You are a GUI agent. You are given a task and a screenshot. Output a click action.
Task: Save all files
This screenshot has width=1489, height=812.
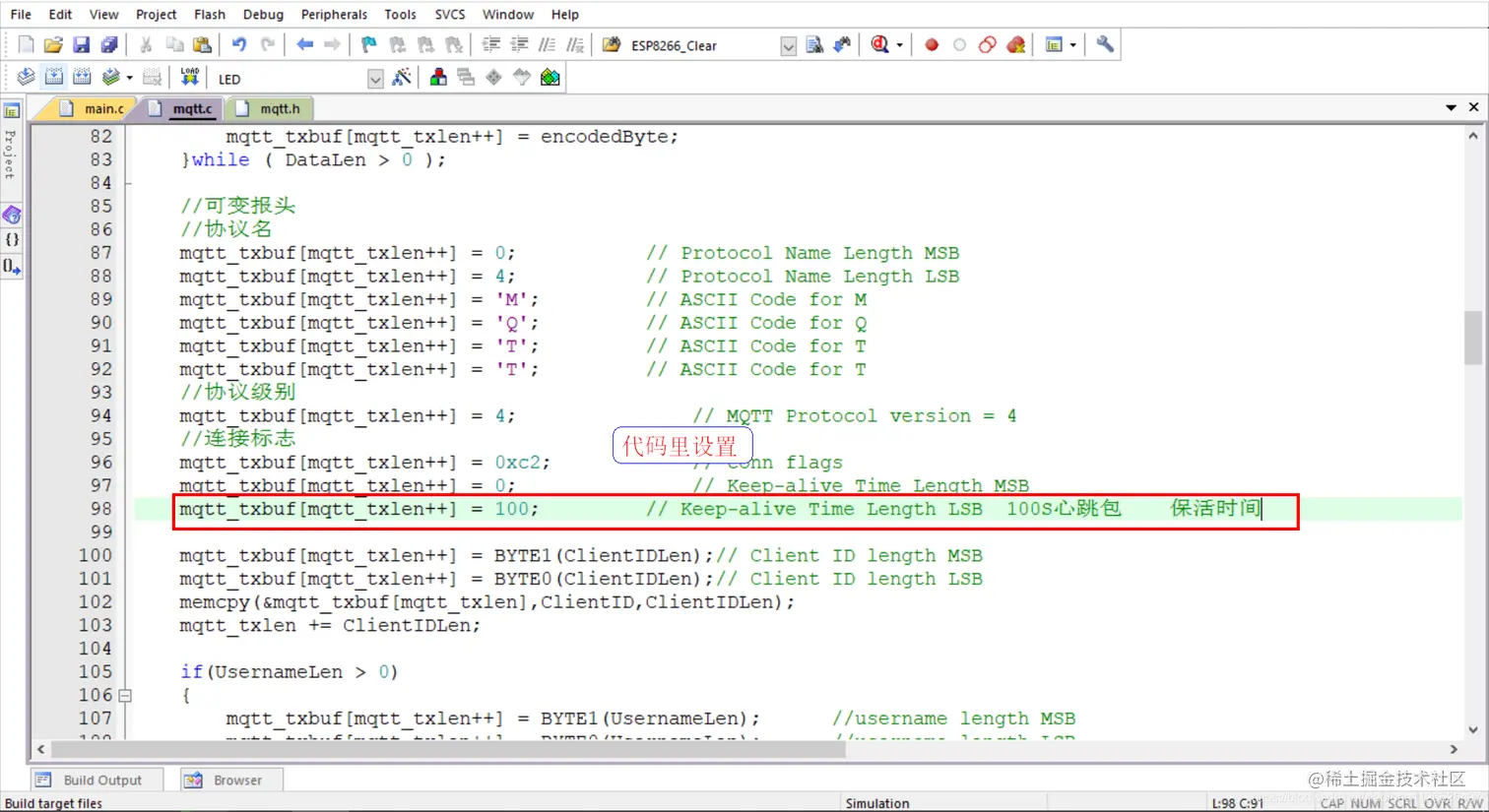pos(109,45)
